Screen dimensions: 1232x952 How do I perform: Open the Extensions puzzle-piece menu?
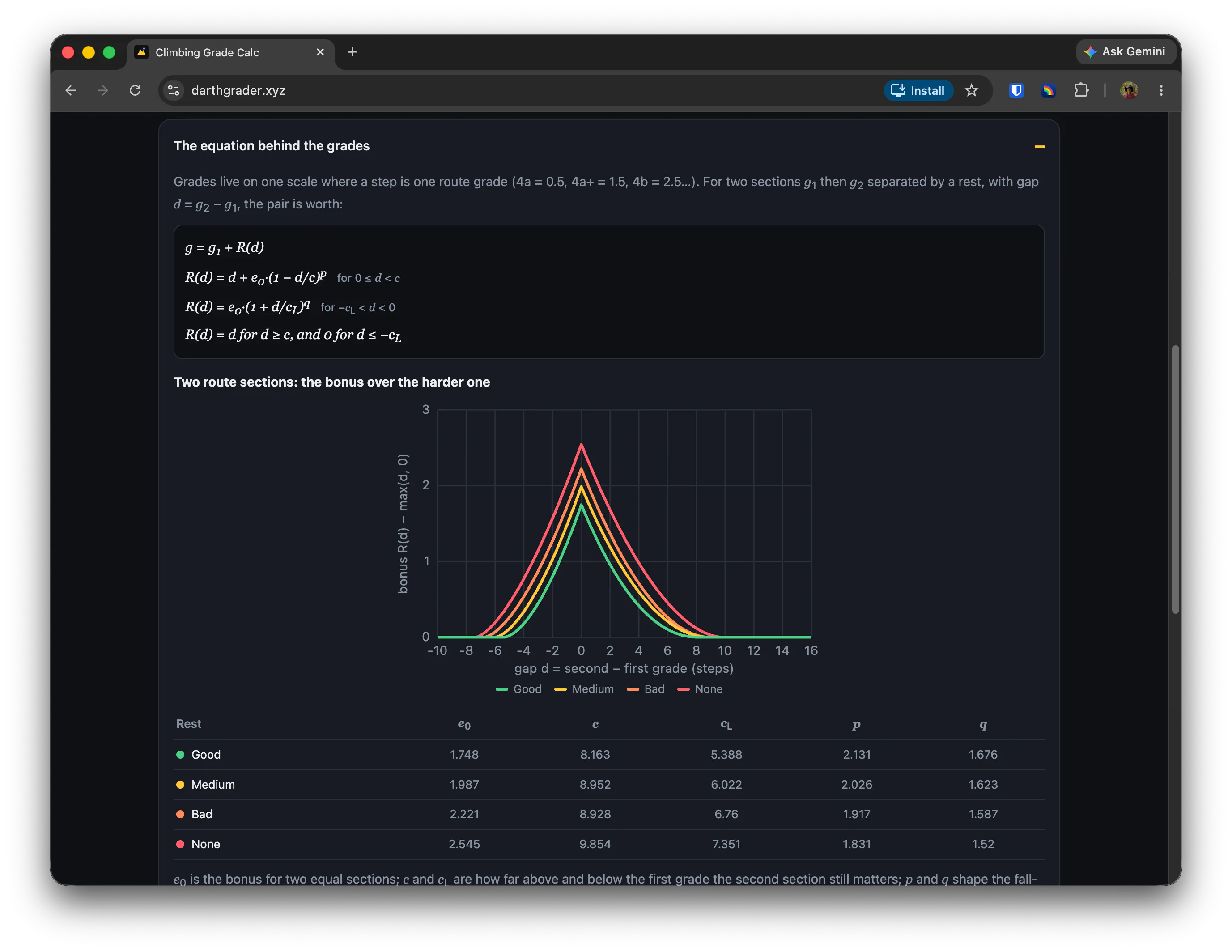click(1081, 90)
